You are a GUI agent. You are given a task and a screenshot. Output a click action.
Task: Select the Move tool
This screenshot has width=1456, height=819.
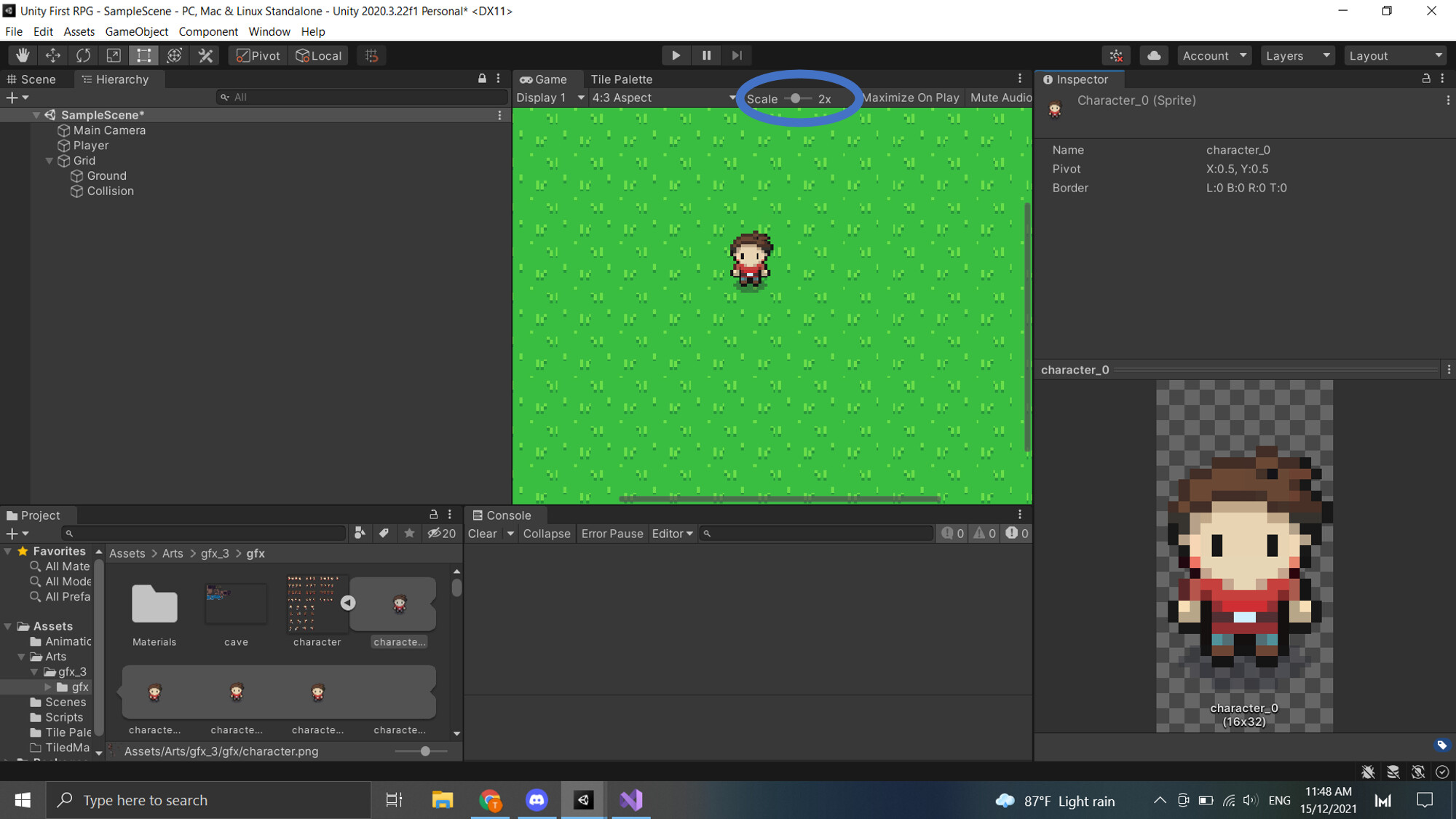52,55
